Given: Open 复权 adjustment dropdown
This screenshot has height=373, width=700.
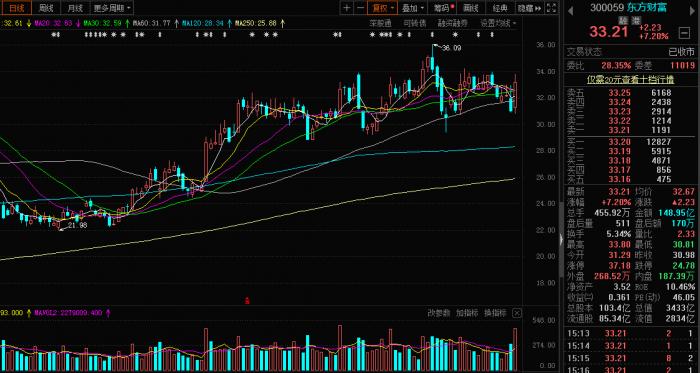Looking at the screenshot, I should pos(383,8).
